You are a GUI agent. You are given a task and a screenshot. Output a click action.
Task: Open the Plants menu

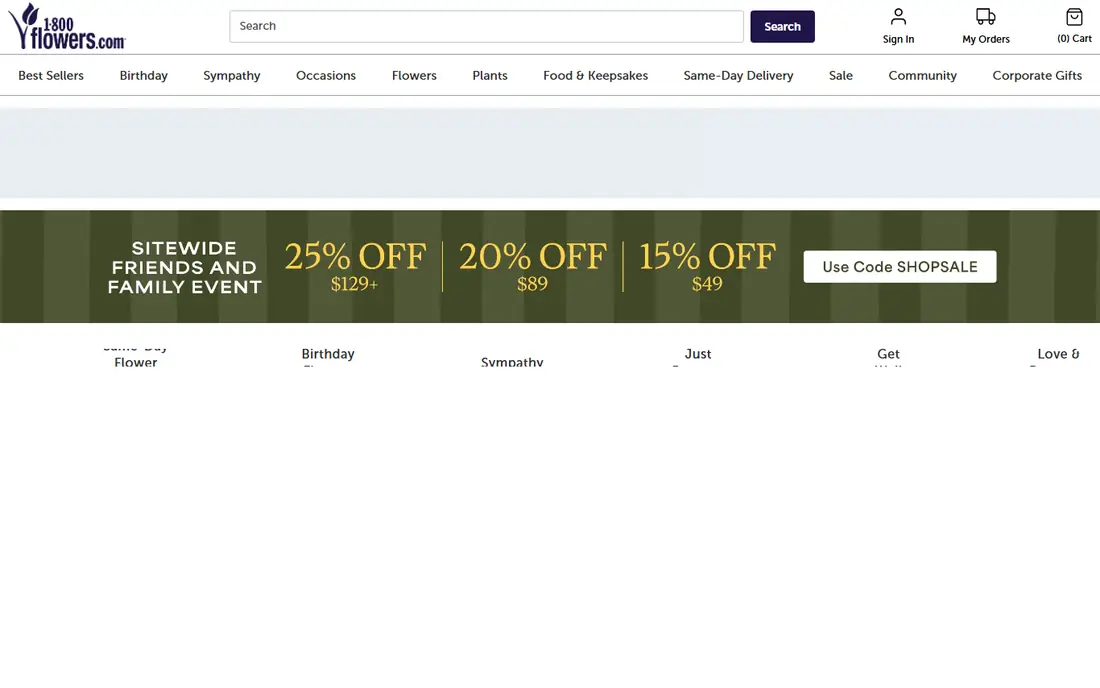(490, 76)
